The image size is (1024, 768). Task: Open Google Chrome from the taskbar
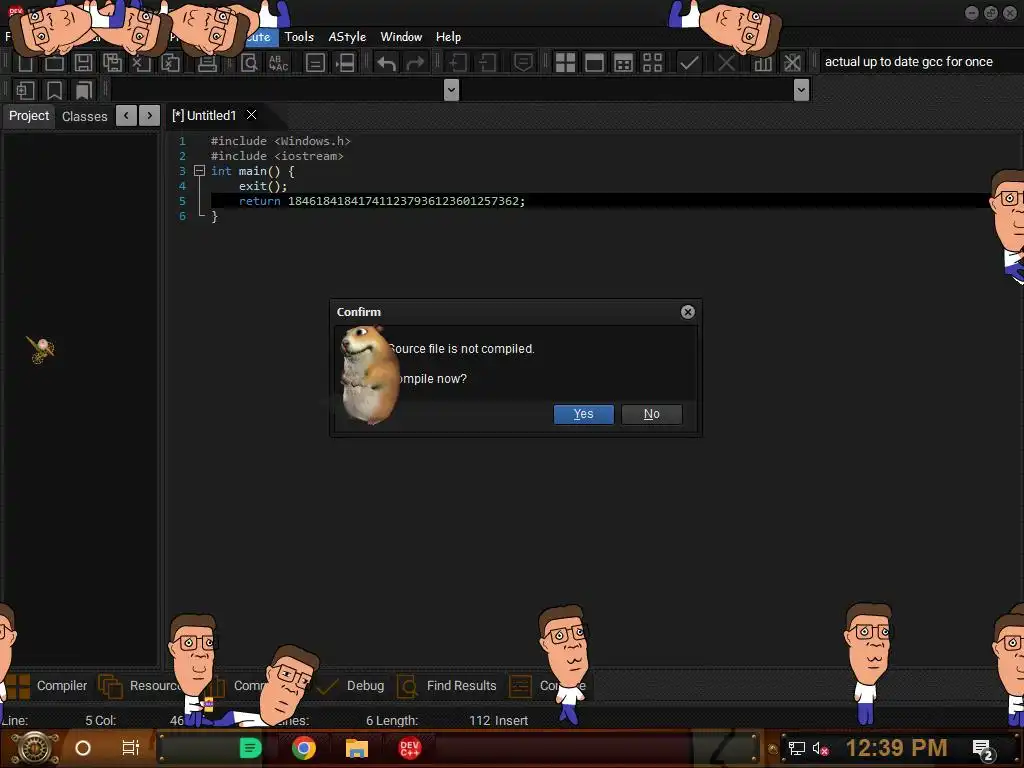(304, 748)
